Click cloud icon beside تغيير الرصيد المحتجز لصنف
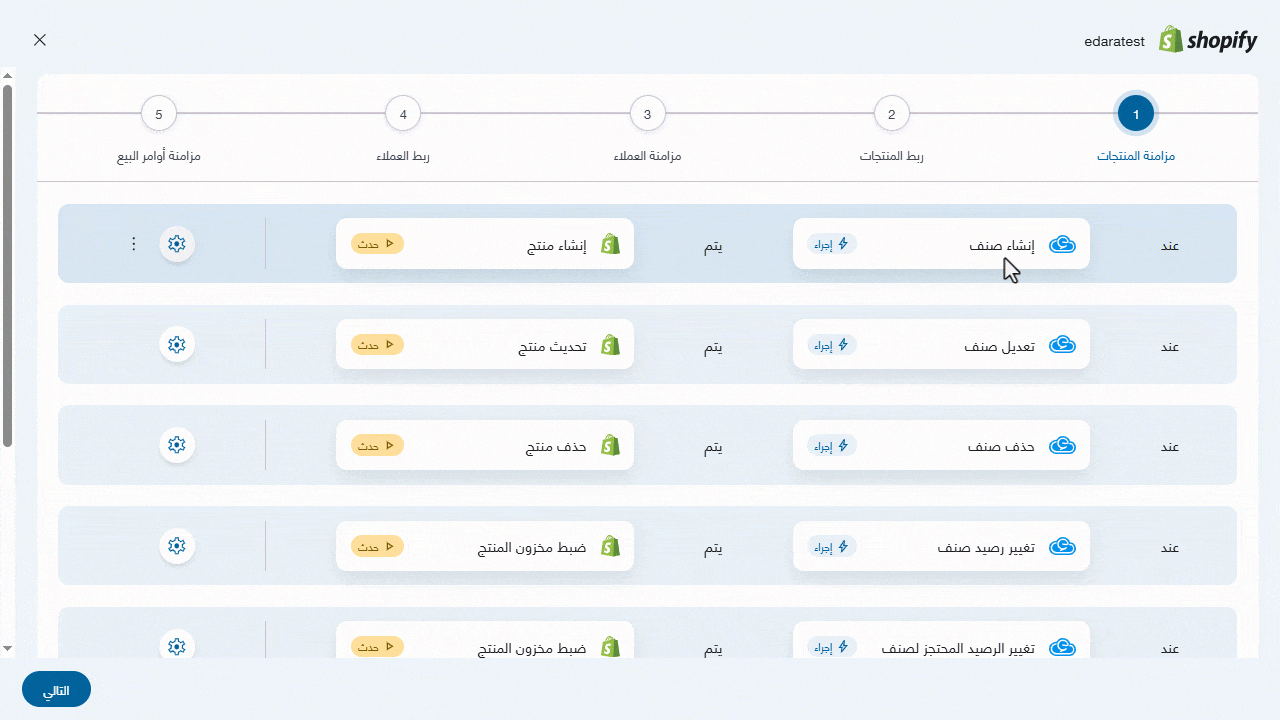The image size is (1280, 720). [1062, 648]
